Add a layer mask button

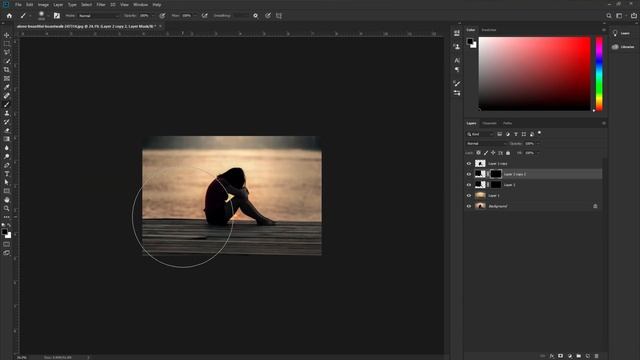pyautogui.click(x=560, y=356)
